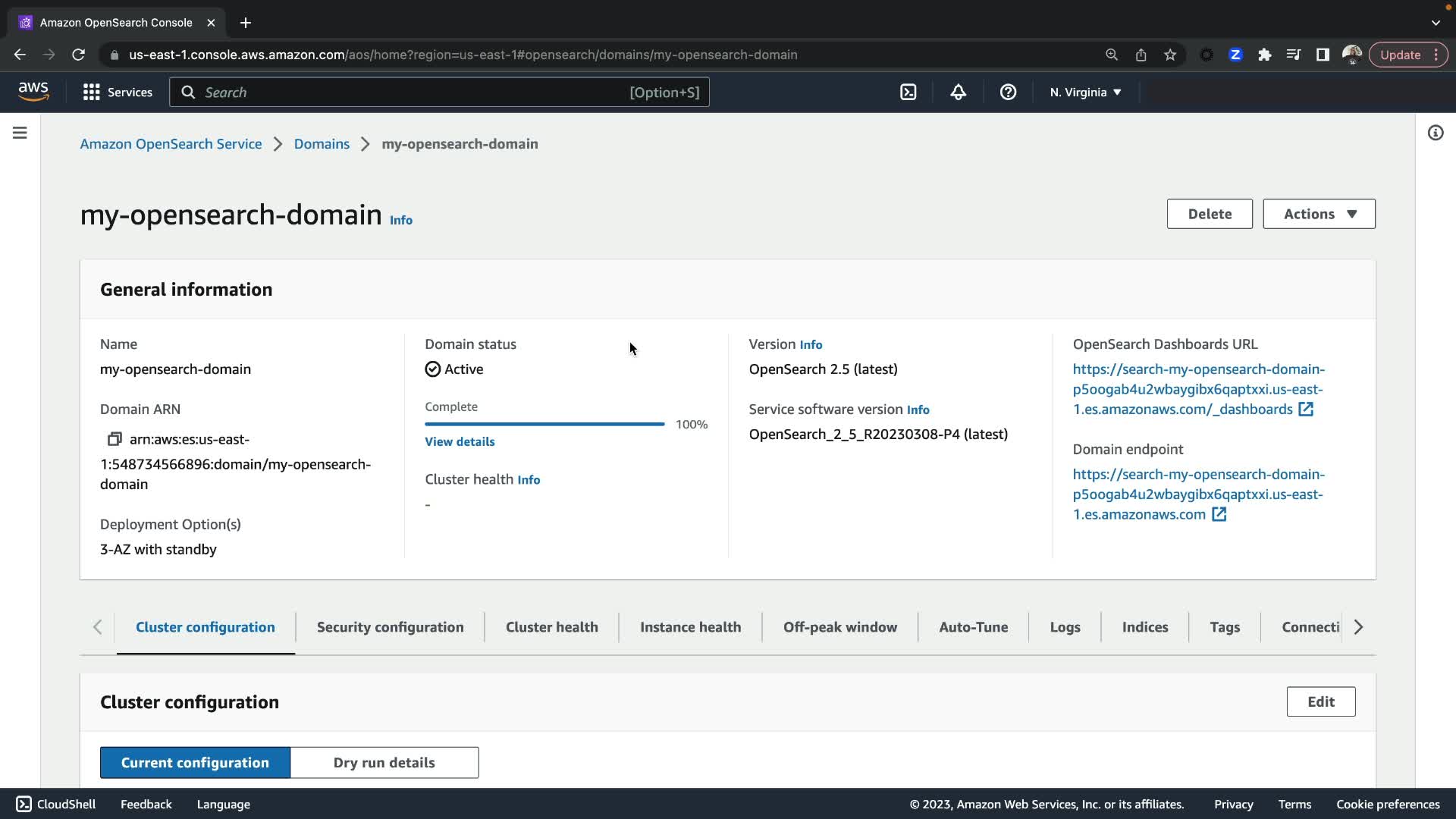Viewport: 1456px width, 819px height.
Task: Click the AWS logo home icon
Action: click(33, 91)
